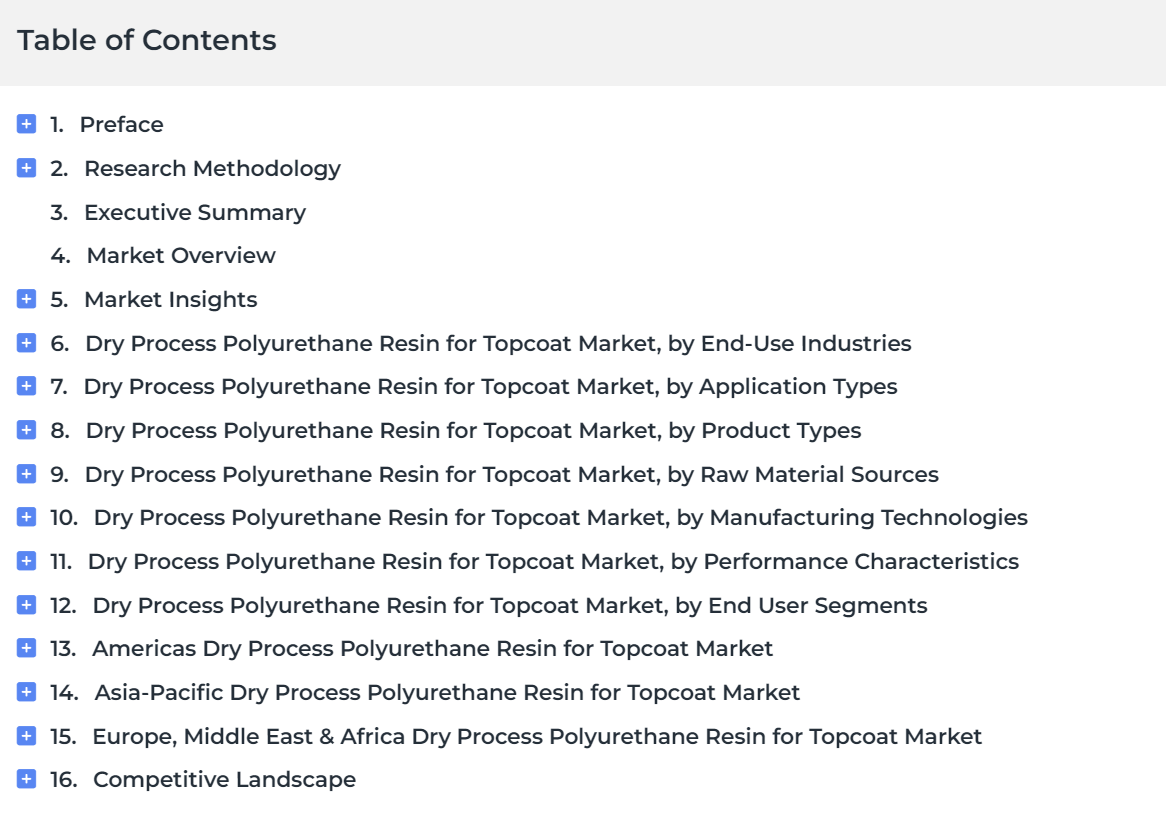Click the Competitive Landscape heading text
1166x815 pixels.
pos(224,779)
